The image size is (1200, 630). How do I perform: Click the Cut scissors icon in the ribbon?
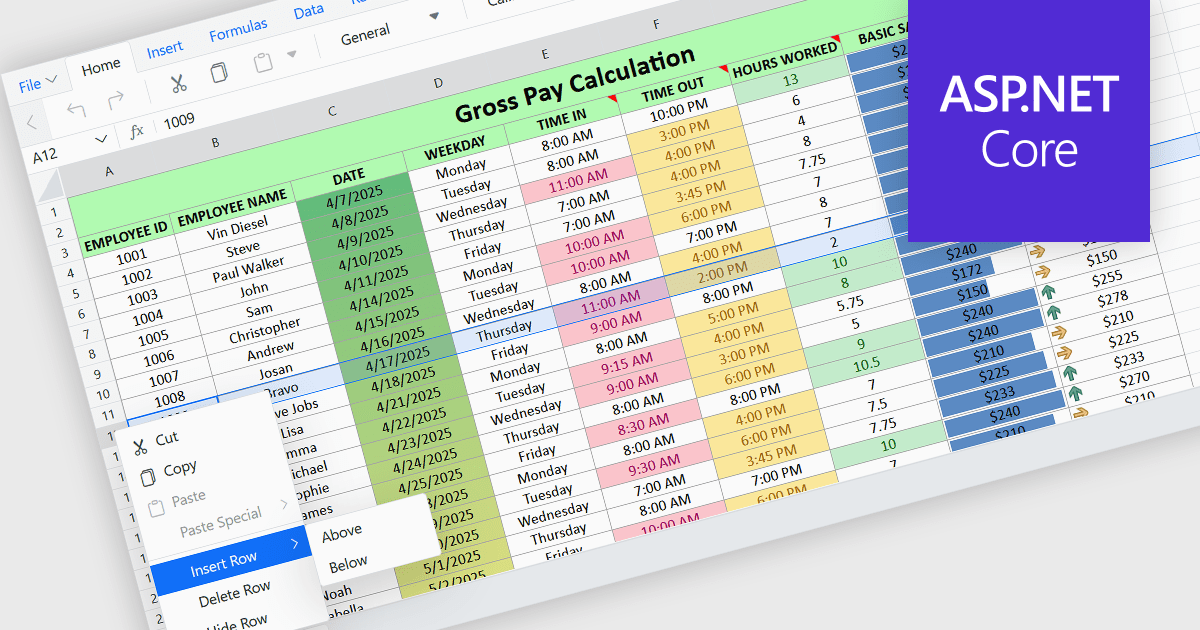click(177, 83)
